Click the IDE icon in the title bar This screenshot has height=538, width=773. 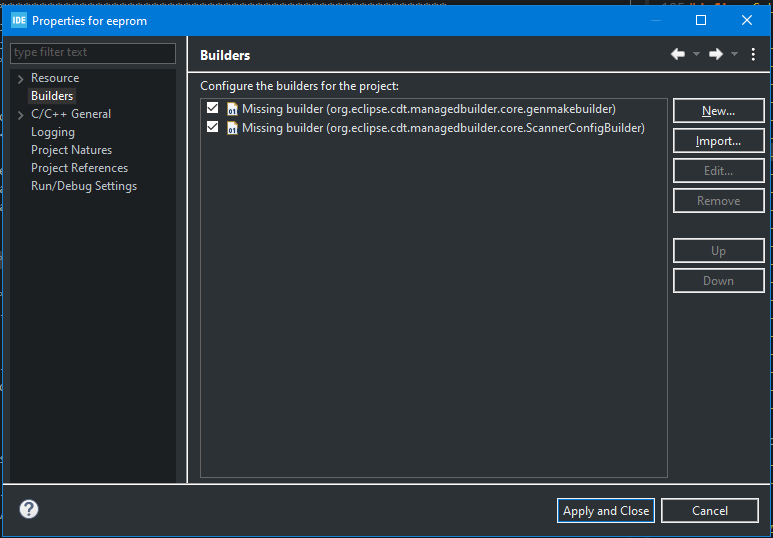19,20
